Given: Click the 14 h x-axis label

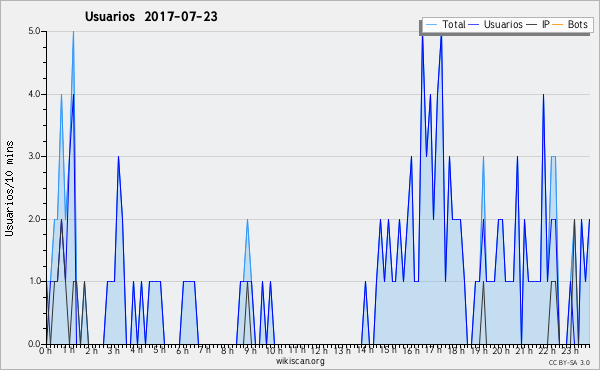Looking at the screenshot, I should tap(365, 350).
